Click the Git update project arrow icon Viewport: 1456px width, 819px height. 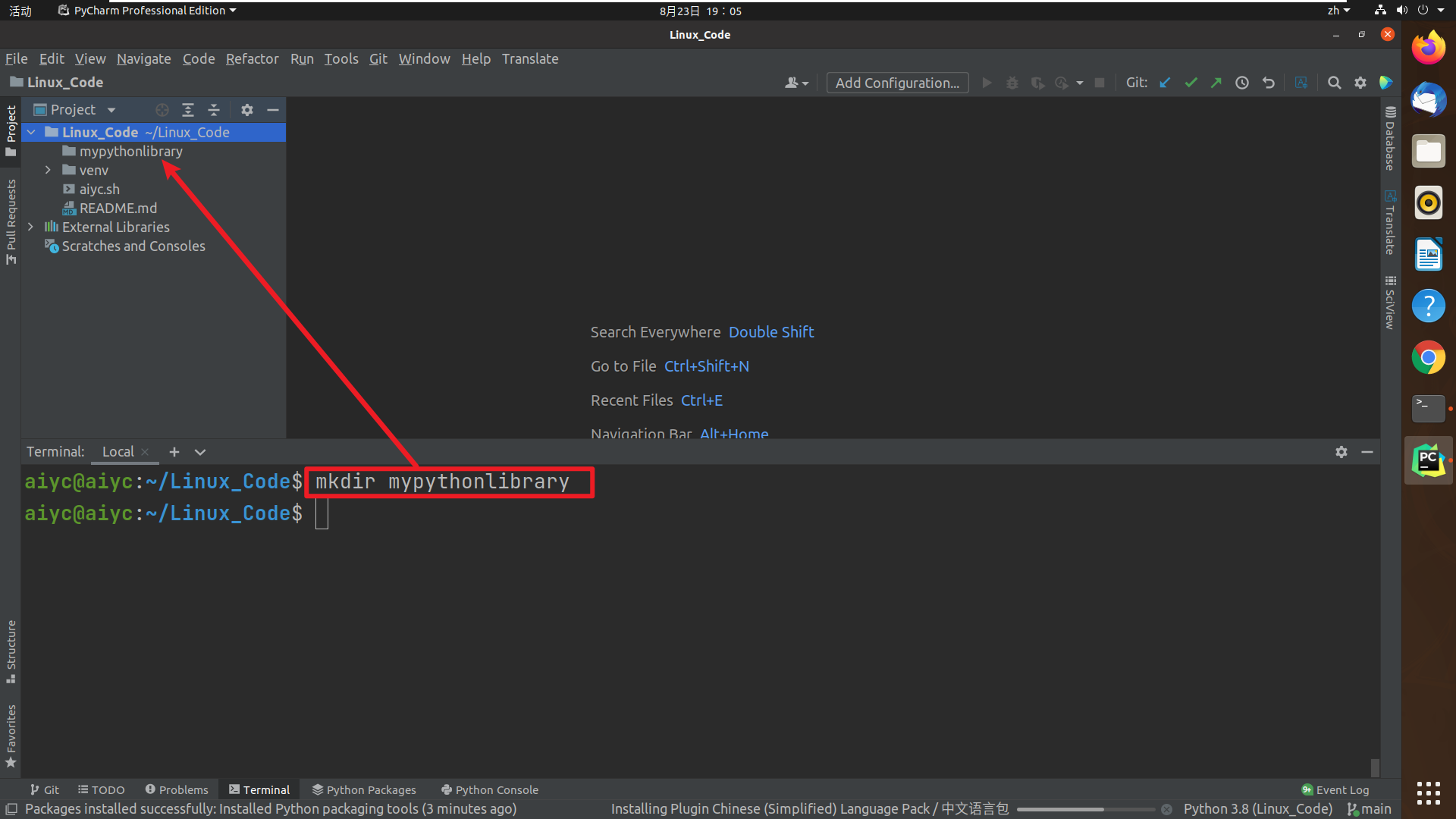(1166, 83)
